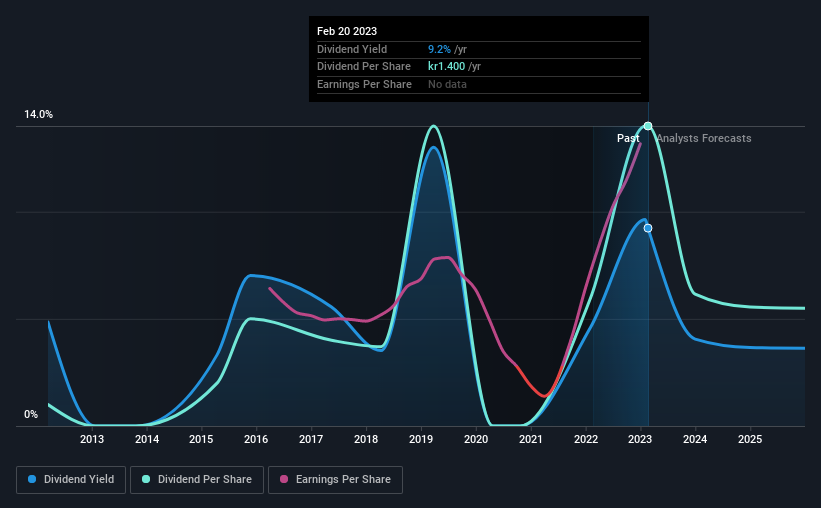The image size is (821, 508).
Task: Click the Analysts Forecasts label
Action: point(704,138)
